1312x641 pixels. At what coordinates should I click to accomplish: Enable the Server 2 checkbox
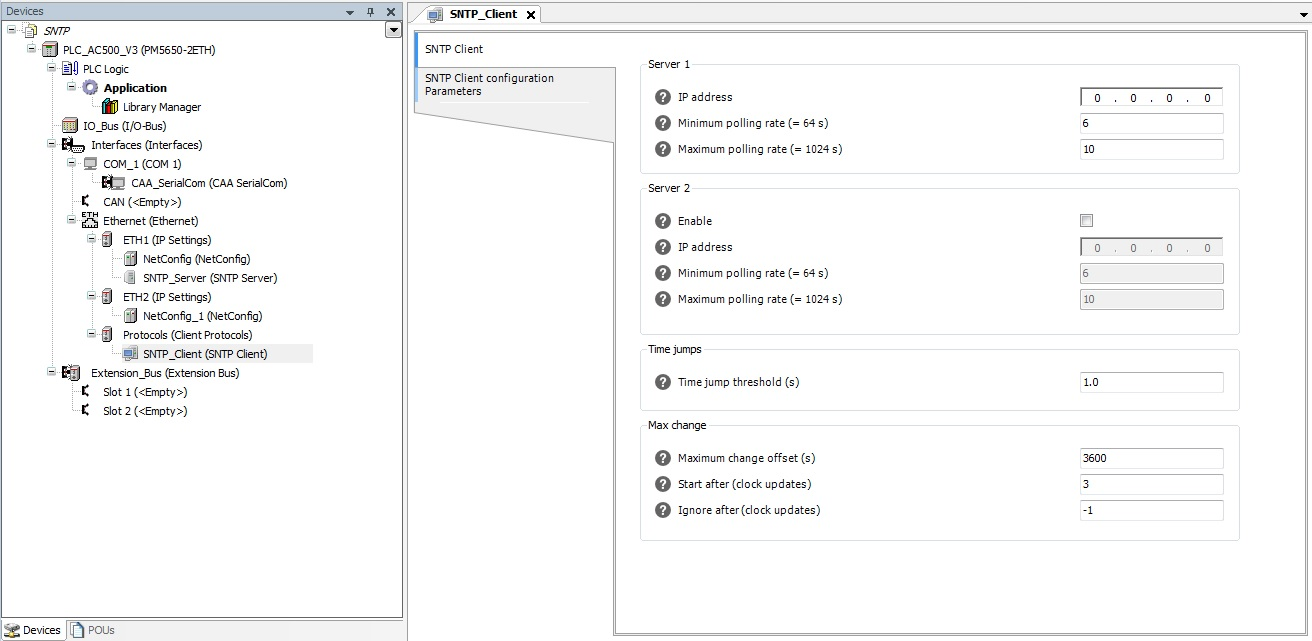(1086, 220)
